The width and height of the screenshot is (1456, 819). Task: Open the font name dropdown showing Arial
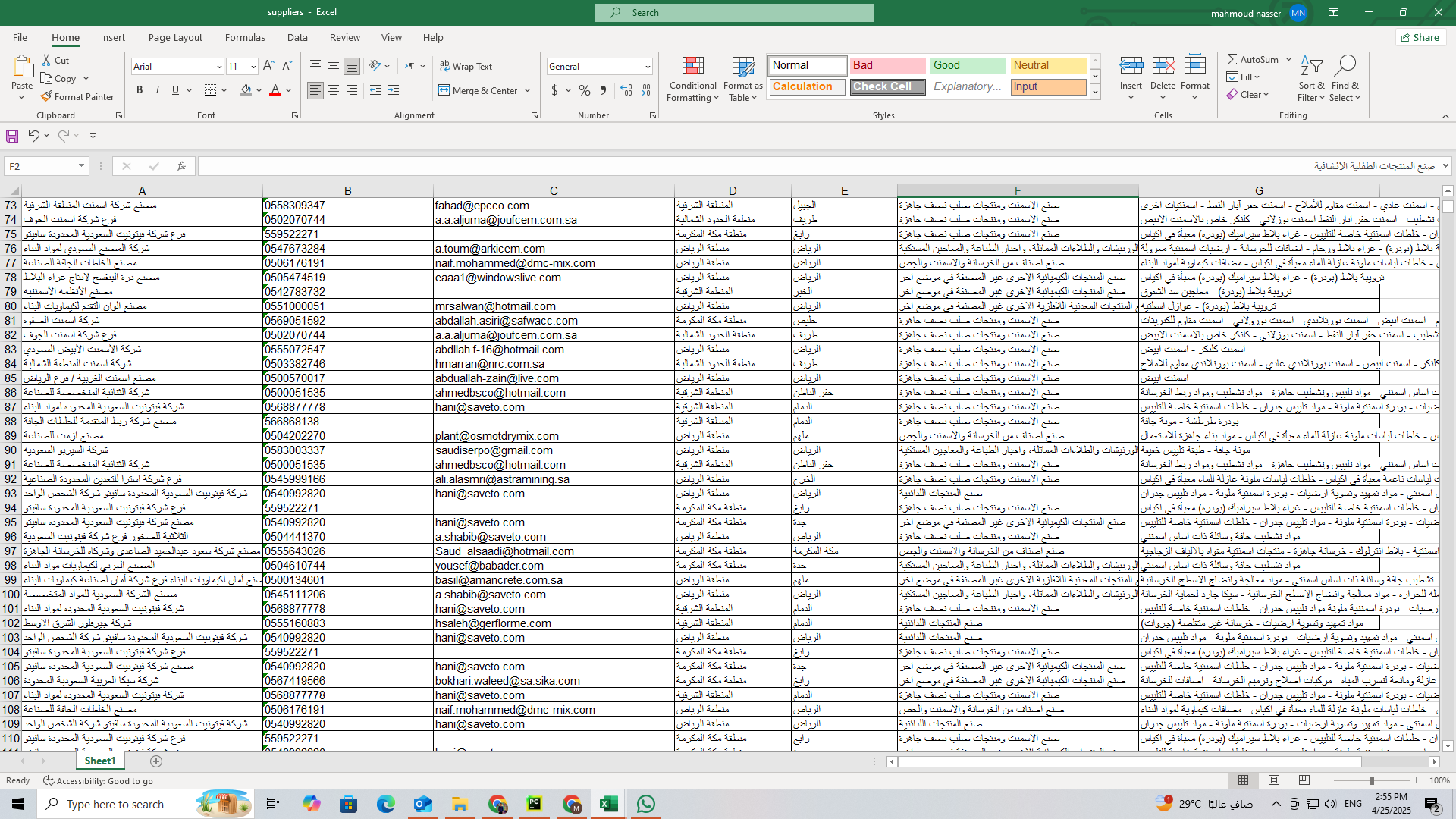click(219, 67)
